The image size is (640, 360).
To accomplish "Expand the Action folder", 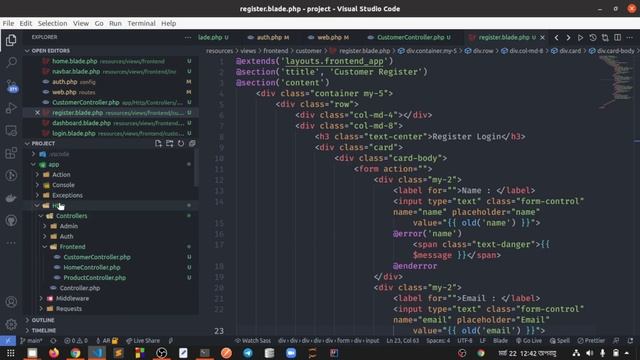I will [37, 175].
